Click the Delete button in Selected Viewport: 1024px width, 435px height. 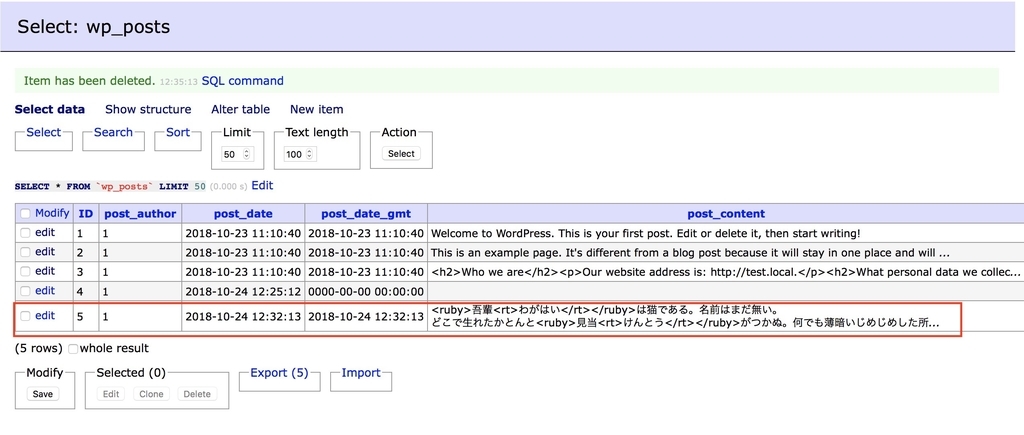coord(197,394)
